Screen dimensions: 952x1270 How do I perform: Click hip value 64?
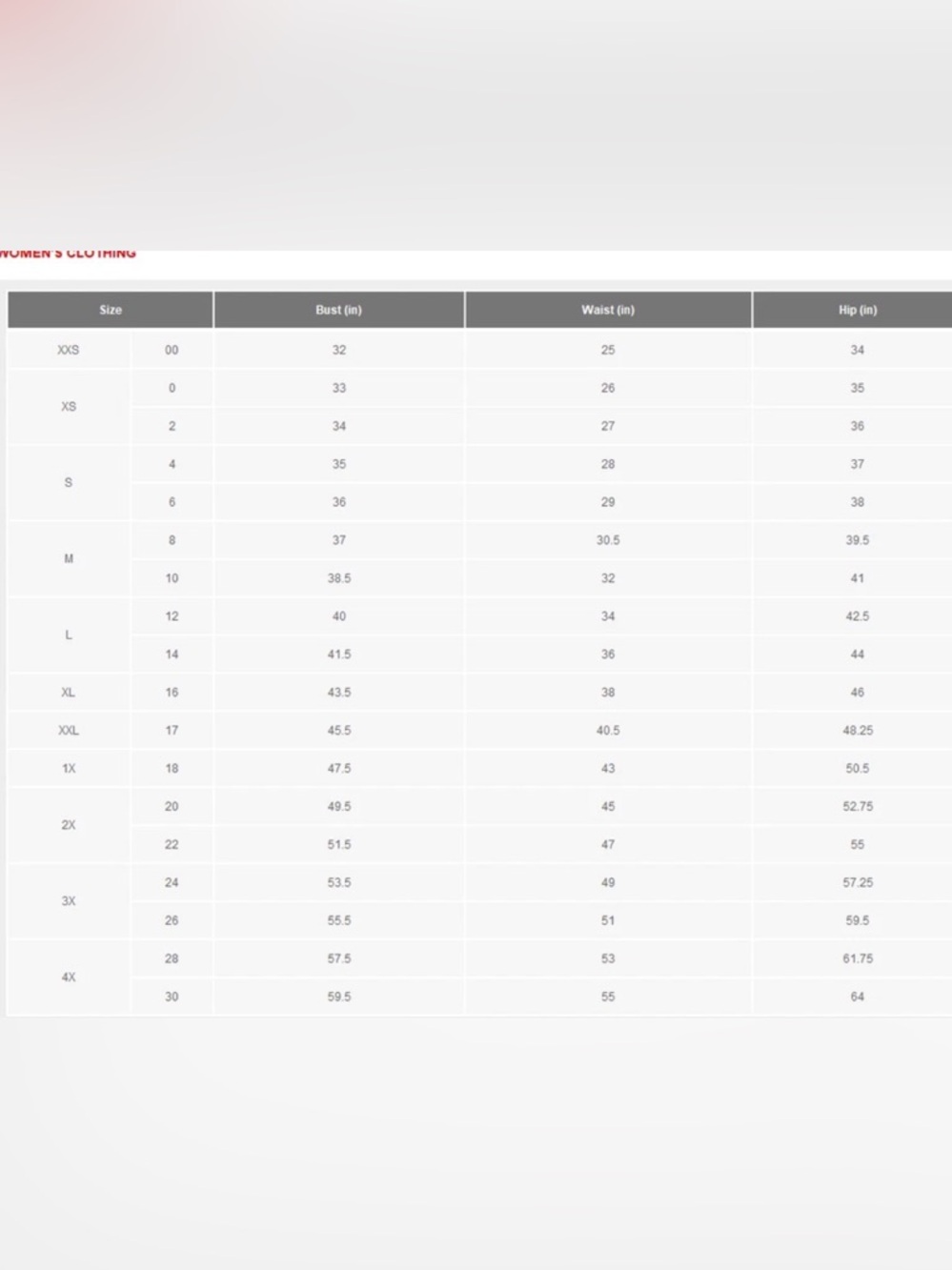coord(858,997)
